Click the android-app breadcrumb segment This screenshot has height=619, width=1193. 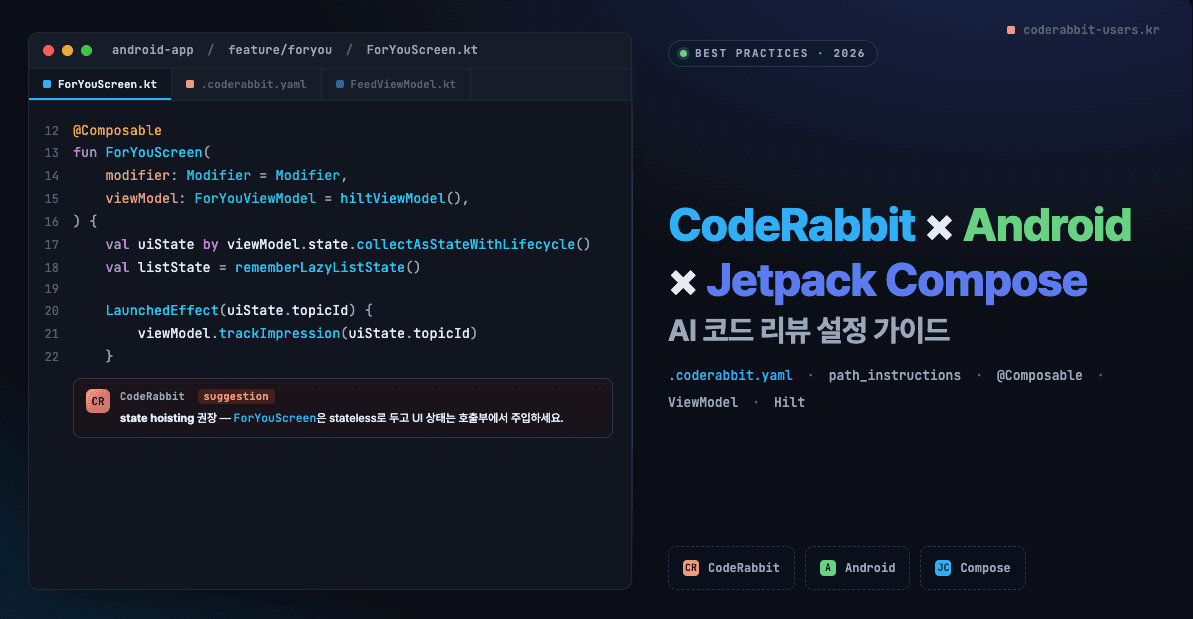point(153,50)
